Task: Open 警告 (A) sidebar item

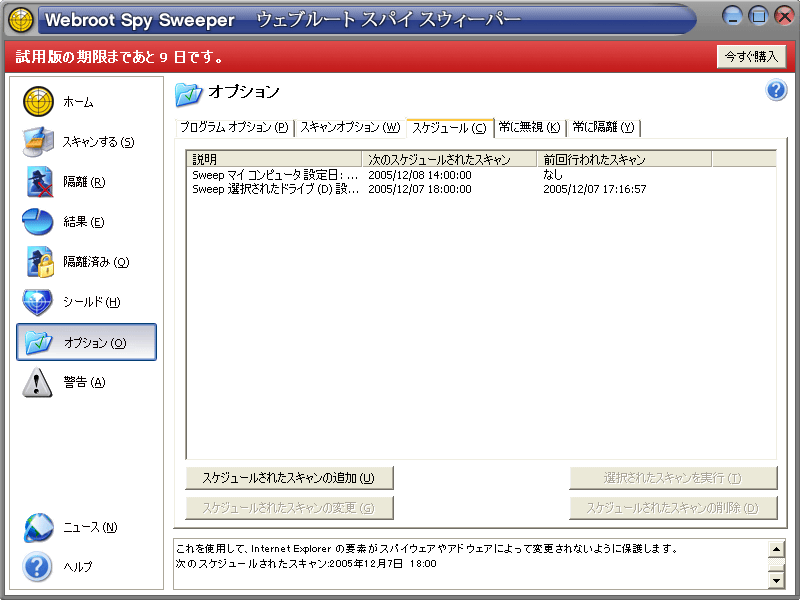Action: click(x=84, y=382)
